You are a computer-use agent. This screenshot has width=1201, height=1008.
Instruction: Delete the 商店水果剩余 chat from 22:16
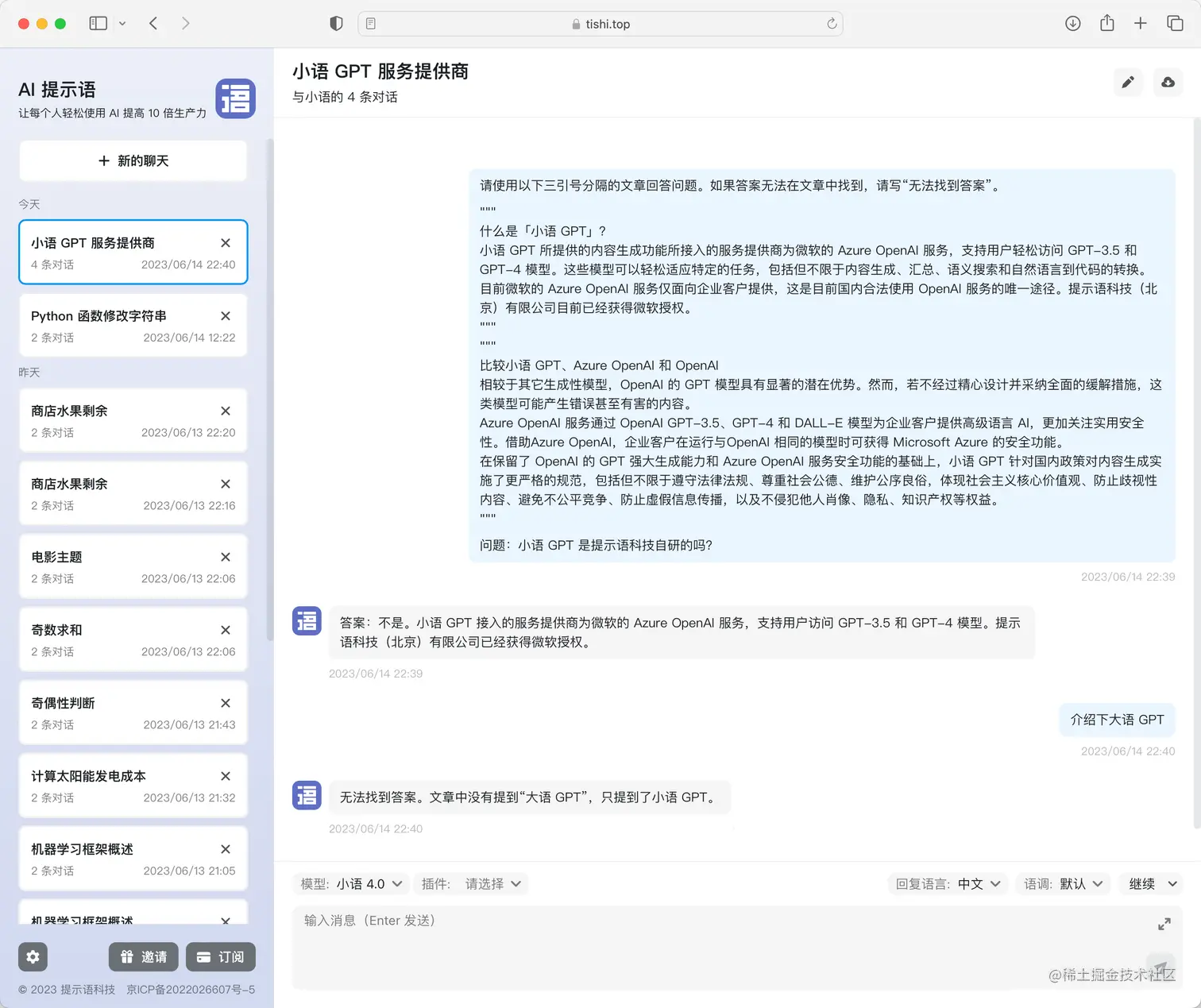226,484
